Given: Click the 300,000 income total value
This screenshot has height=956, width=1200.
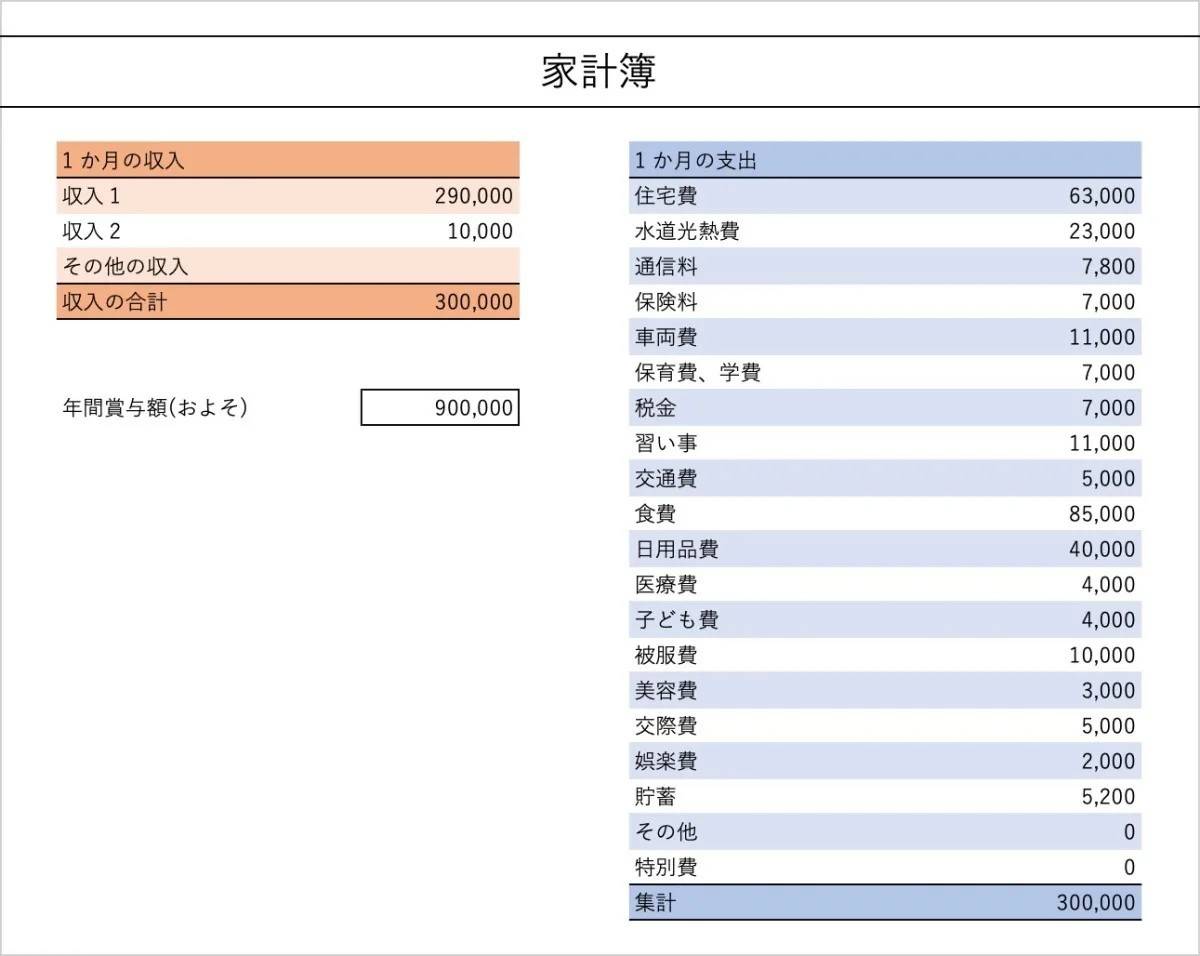Looking at the screenshot, I should click(x=474, y=302).
